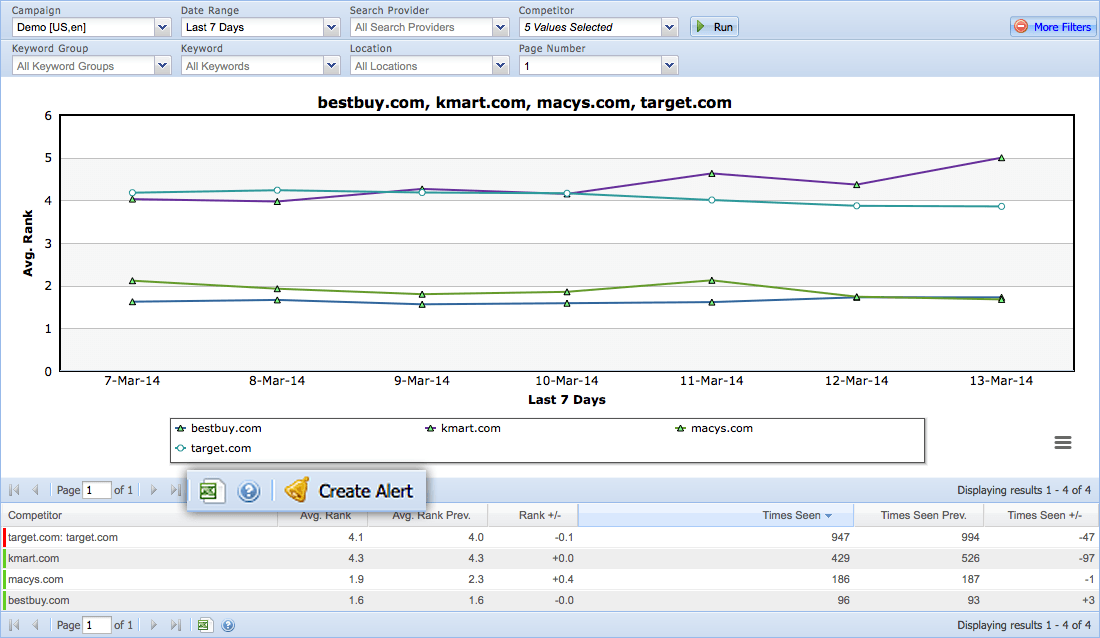
Task: Click the Times Seen value 947
Action: [x=840, y=537]
